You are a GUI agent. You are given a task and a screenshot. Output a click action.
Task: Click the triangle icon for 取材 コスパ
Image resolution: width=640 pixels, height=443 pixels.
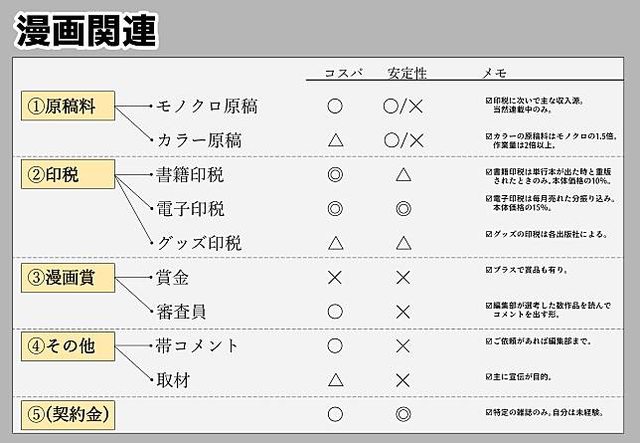click(336, 380)
